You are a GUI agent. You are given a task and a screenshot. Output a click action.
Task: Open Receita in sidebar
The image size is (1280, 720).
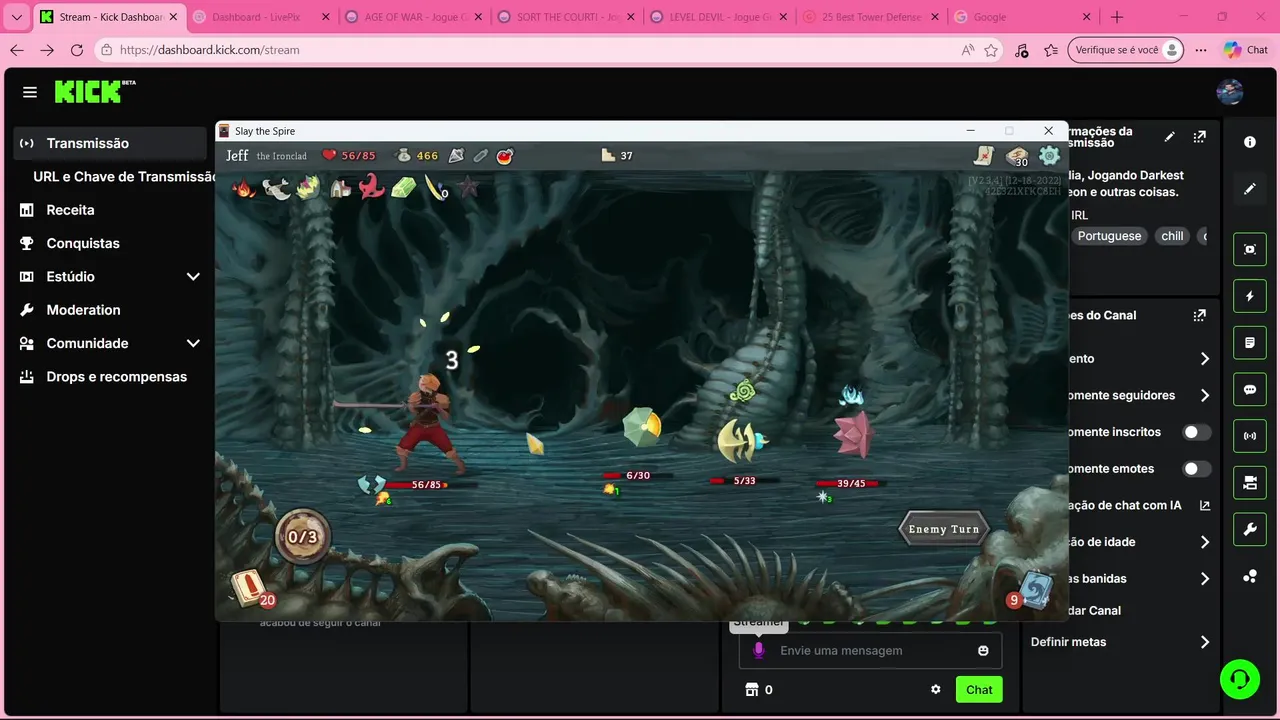[x=110, y=210]
